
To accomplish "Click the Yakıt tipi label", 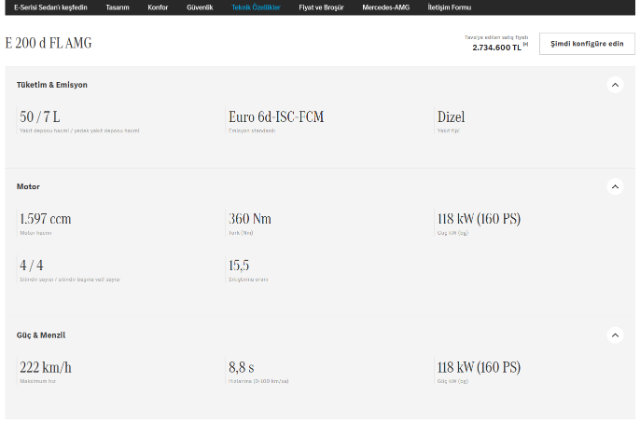I will [448, 131].
